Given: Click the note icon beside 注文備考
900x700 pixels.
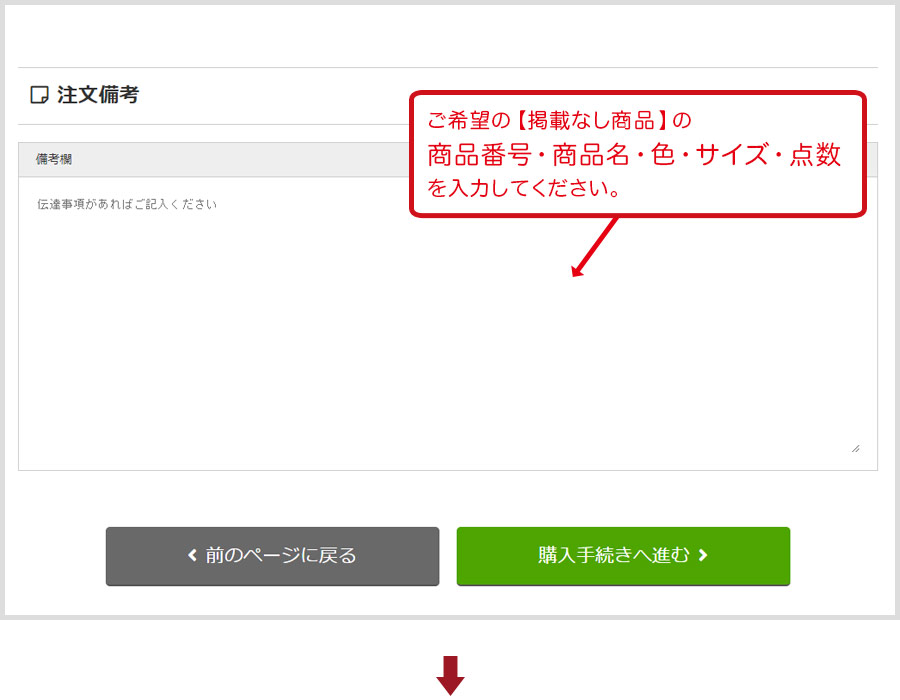Looking at the screenshot, I should click(x=39, y=95).
